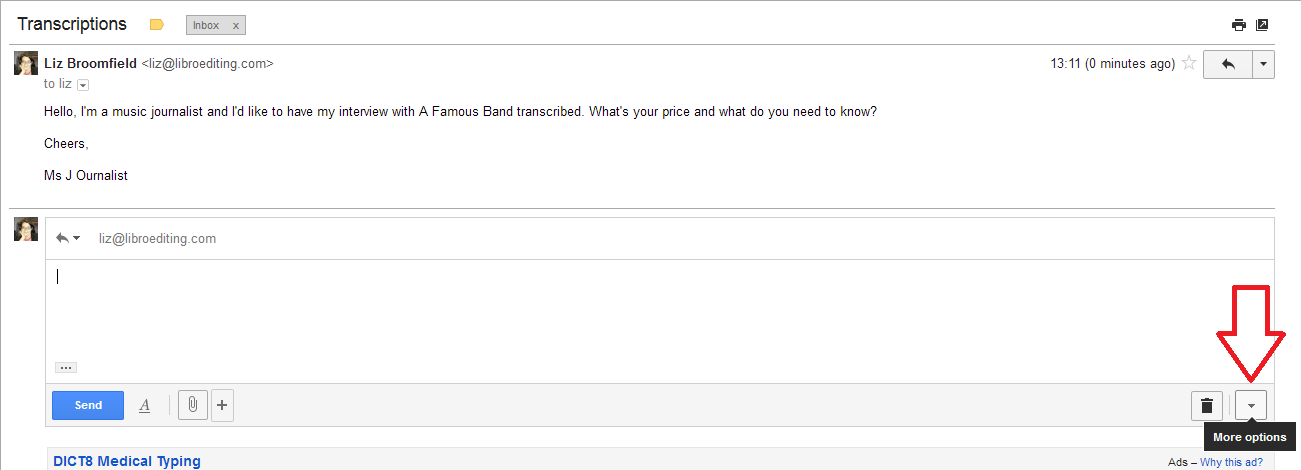Expand the 'to liz' details arrow
Viewport: 1301px width, 470px height.
[x=83, y=85]
